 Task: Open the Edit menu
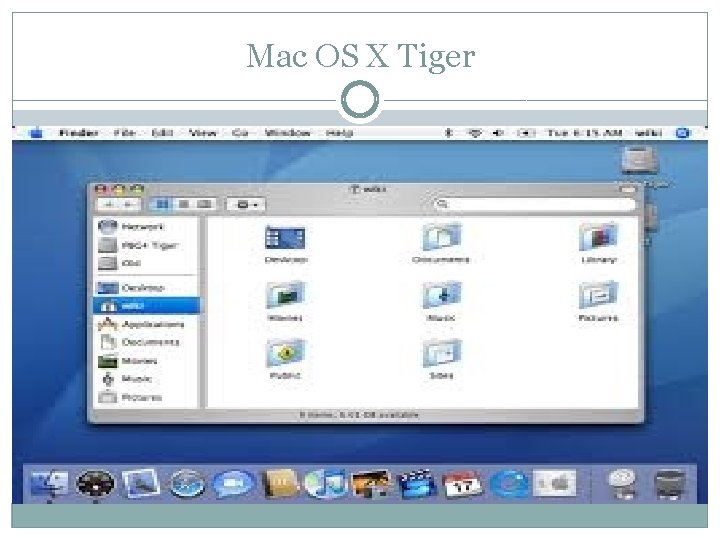(162, 133)
